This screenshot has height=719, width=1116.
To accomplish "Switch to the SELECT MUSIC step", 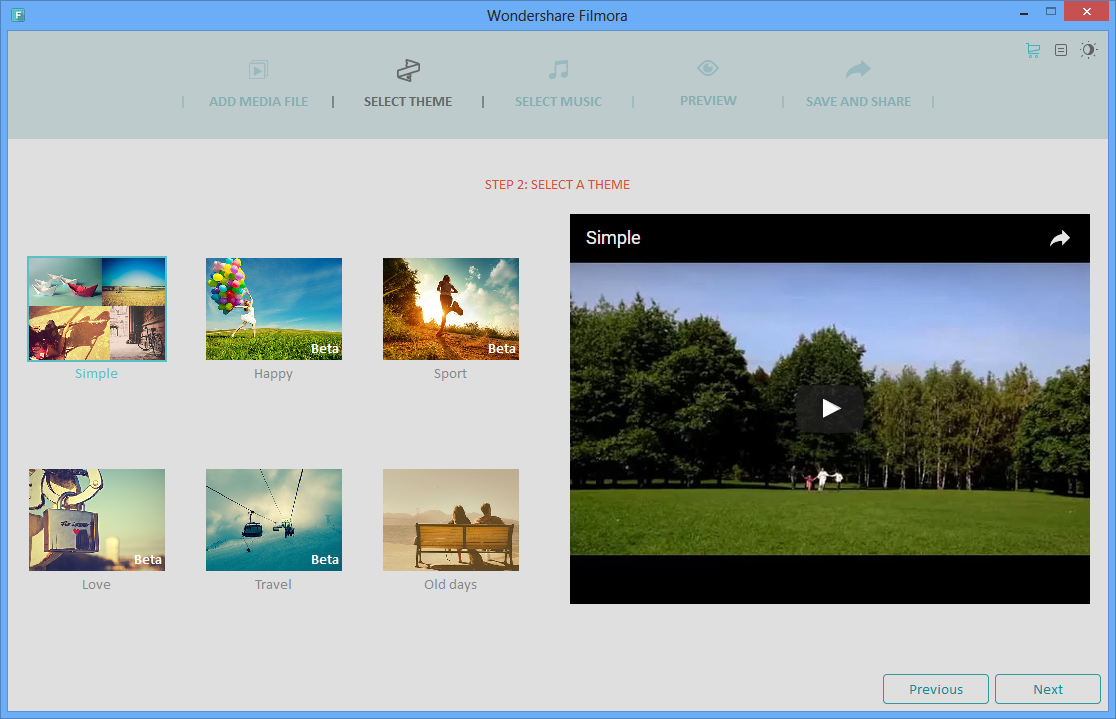I will (x=558, y=101).
